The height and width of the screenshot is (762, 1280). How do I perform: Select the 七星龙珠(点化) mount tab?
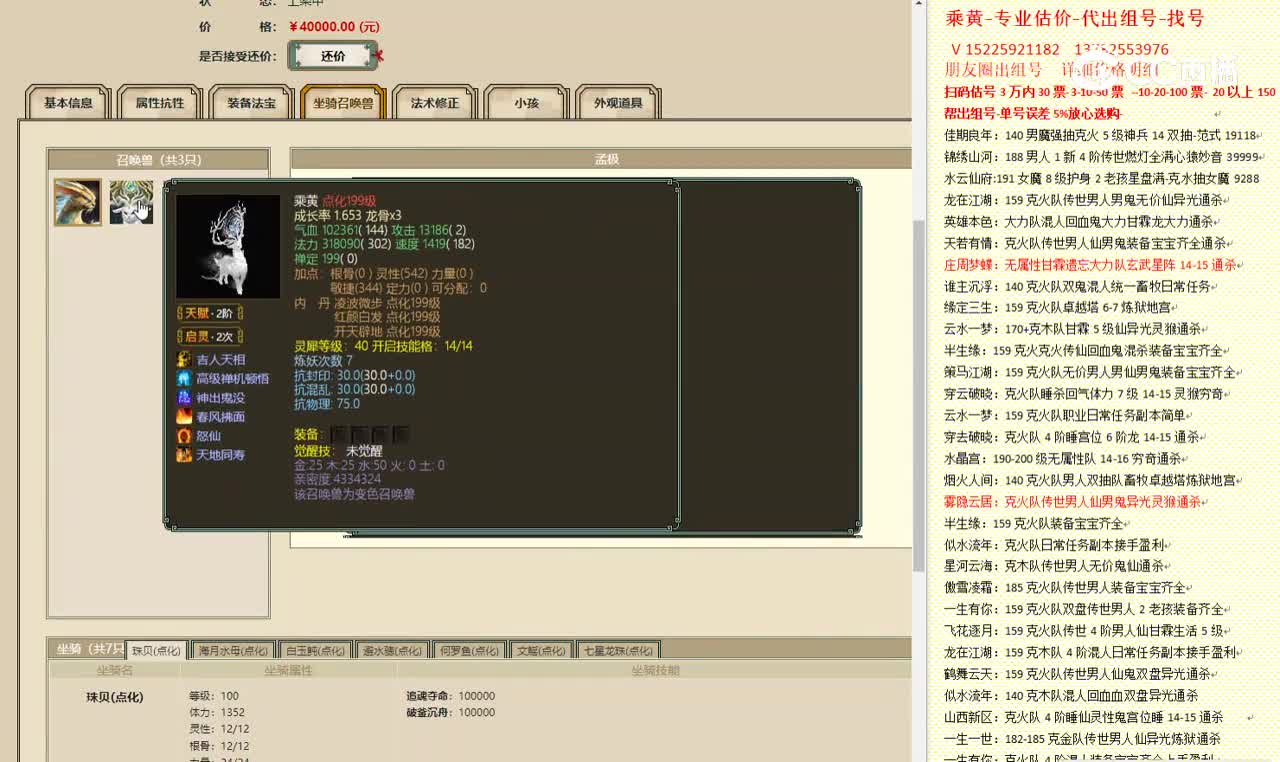[x=617, y=650]
